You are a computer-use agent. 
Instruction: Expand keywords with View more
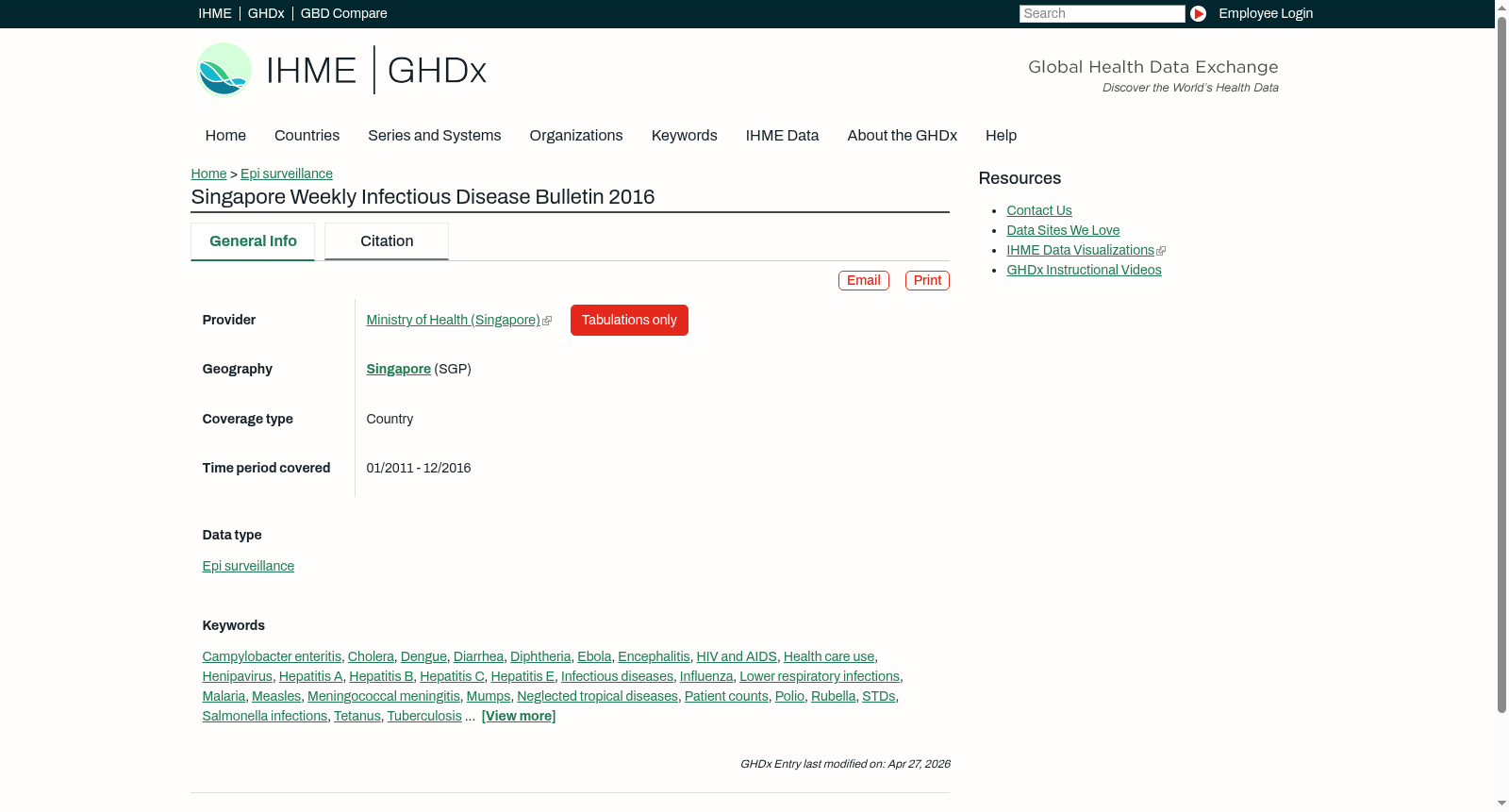click(x=519, y=717)
